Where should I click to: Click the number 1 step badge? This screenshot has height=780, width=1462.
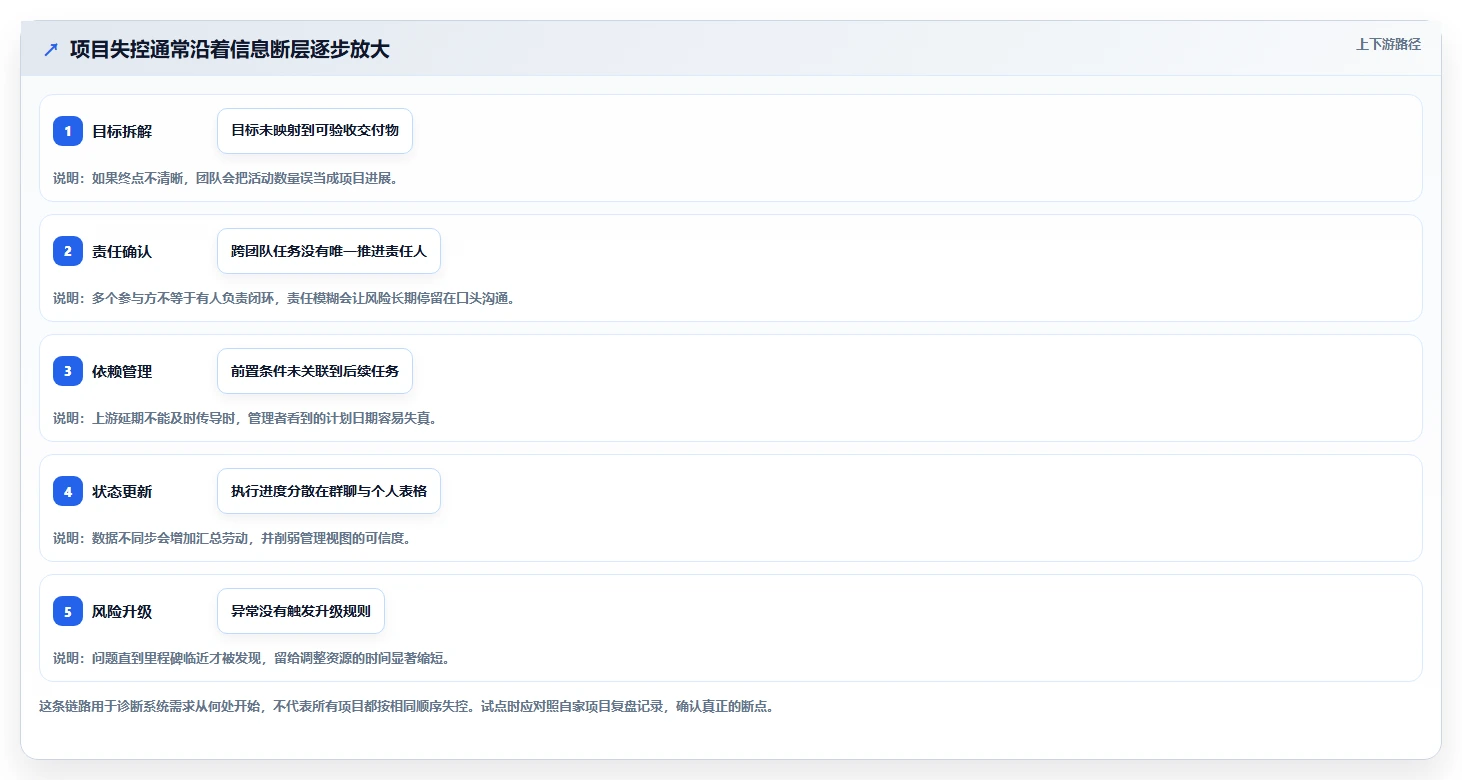(x=68, y=131)
